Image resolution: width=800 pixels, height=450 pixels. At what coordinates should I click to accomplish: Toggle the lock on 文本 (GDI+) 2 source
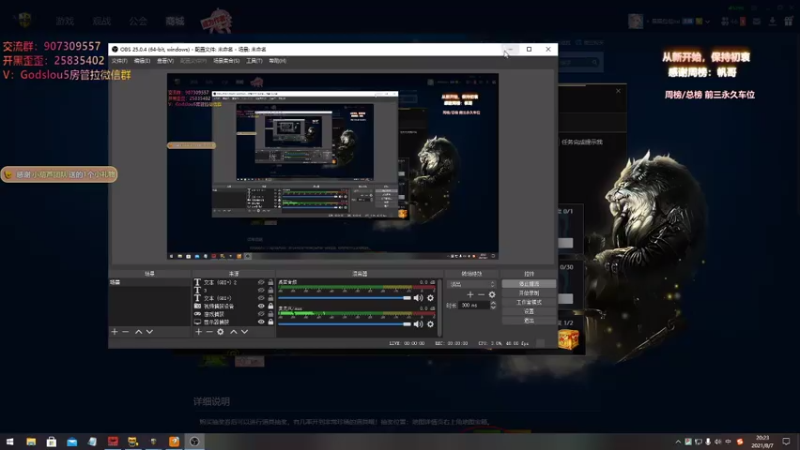pos(270,282)
